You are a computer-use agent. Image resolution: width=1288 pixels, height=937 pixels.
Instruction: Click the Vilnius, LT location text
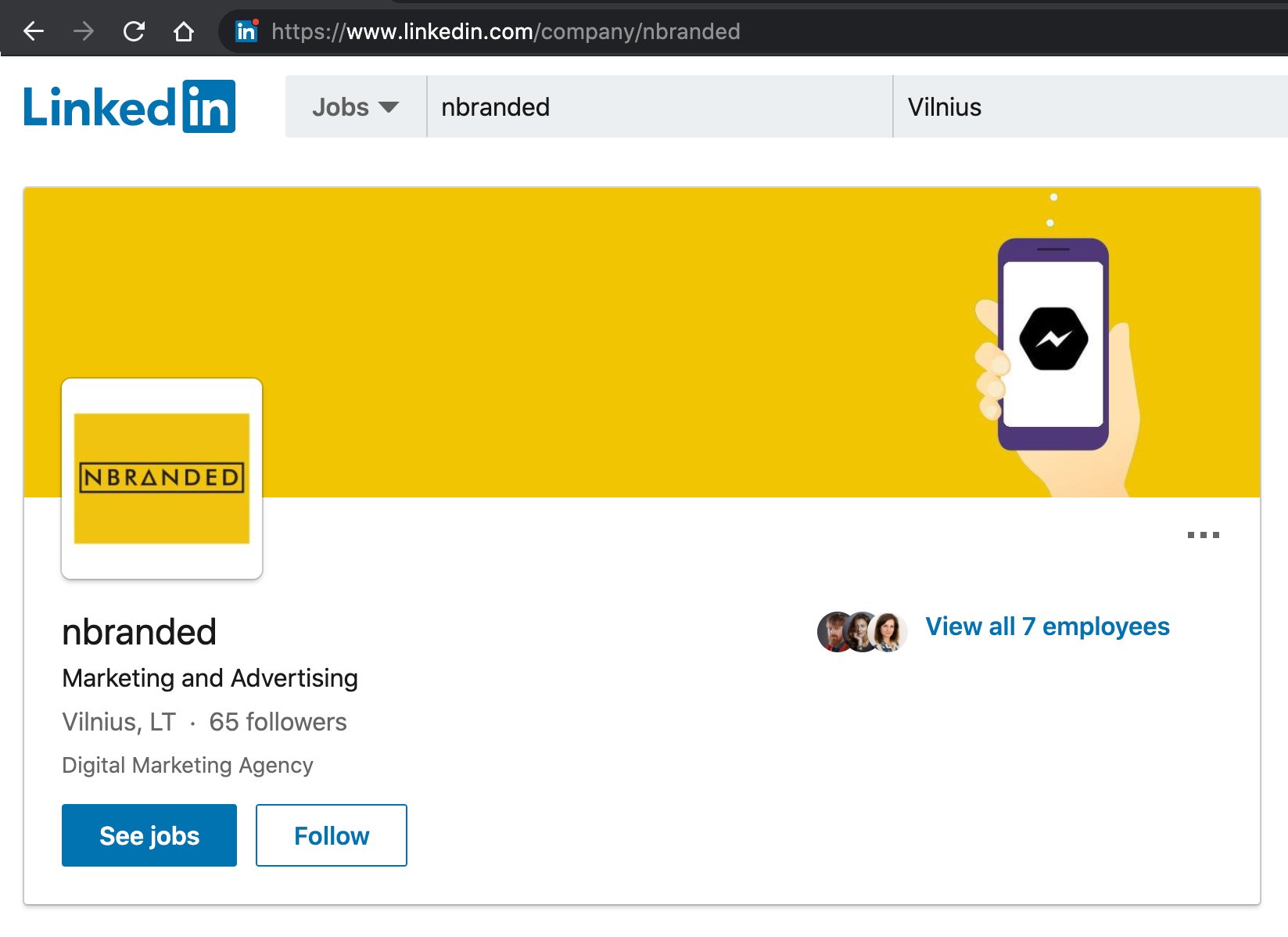tap(119, 722)
